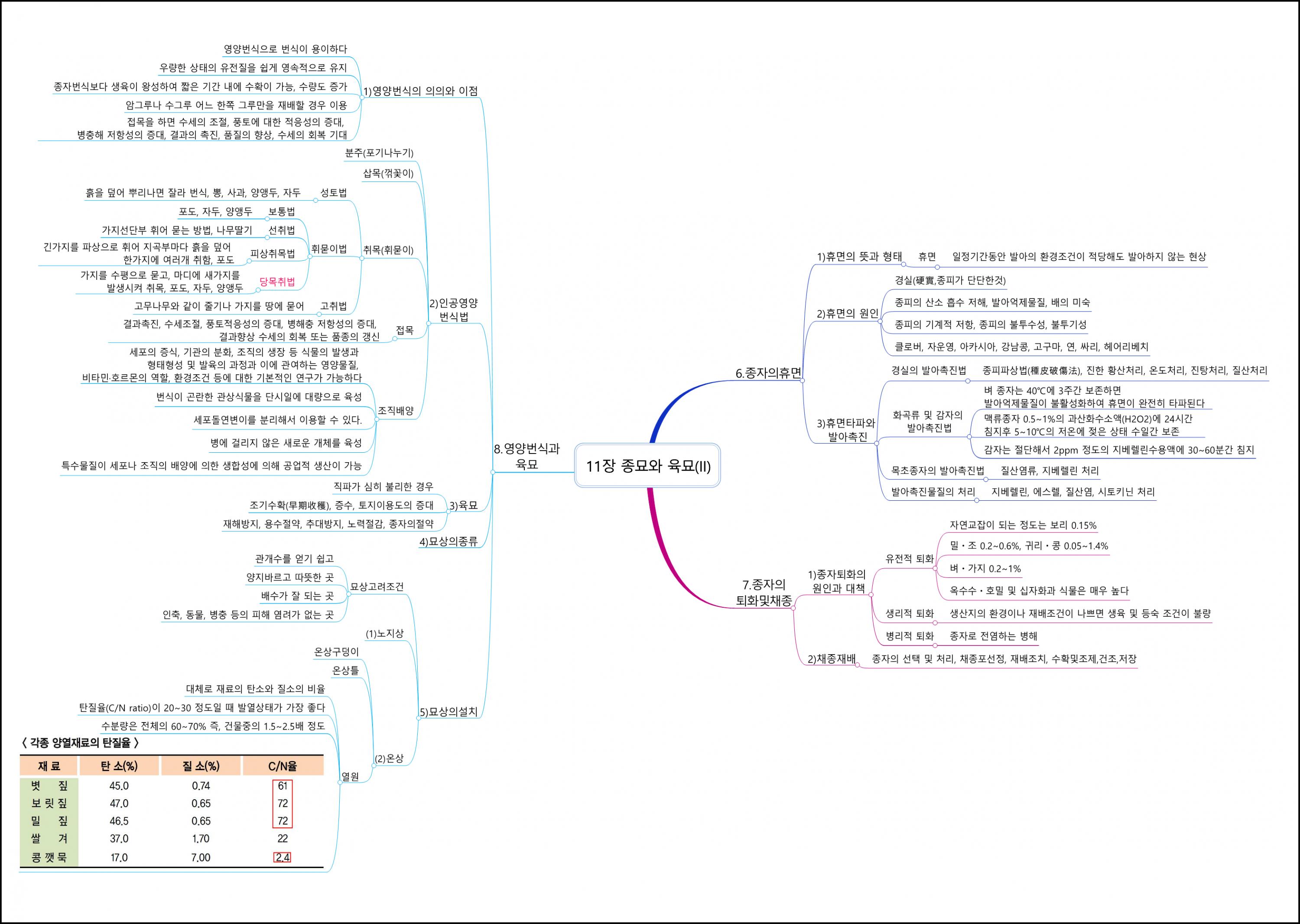The width and height of the screenshot is (1300, 924).
Task: Select the (1)노지상 node
Action: 384,633
